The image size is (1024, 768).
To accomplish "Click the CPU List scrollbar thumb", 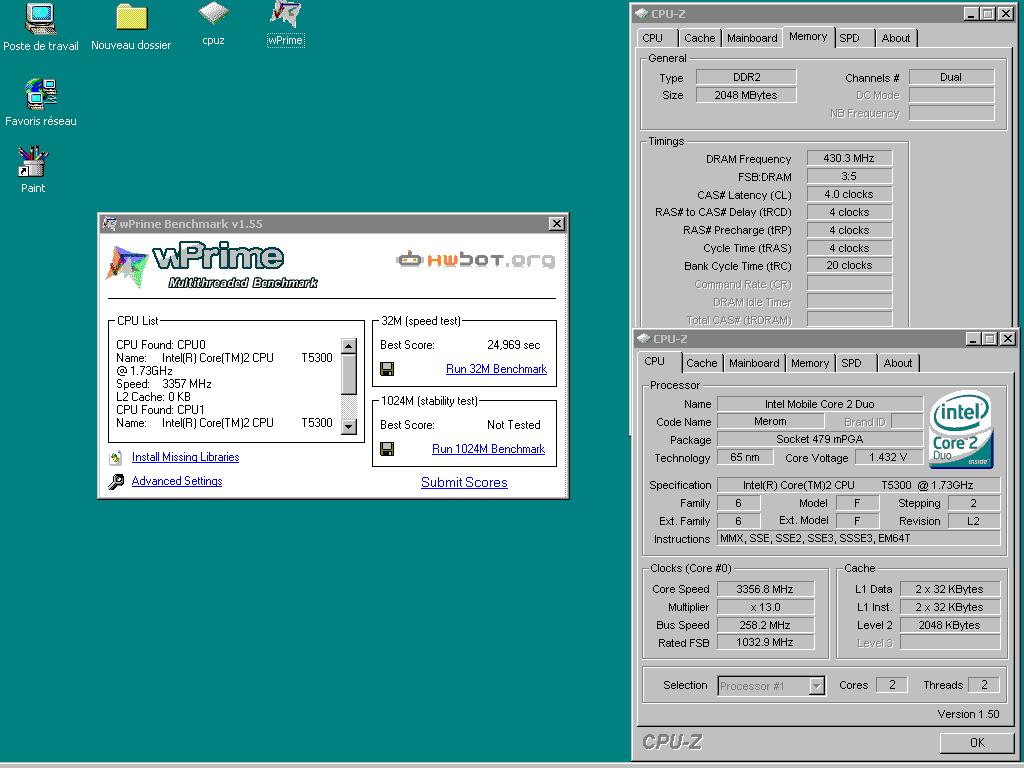I will 349,374.
